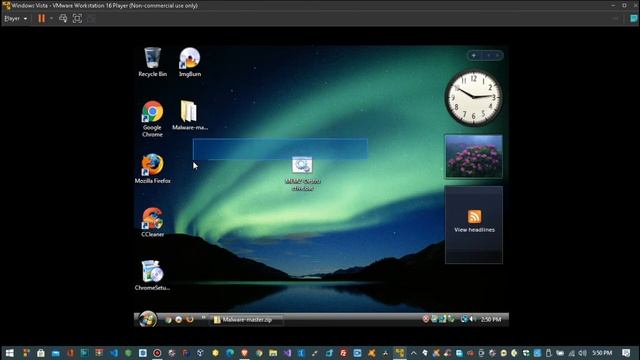Select the Mozilla Firefox desktop shortcut
The width and height of the screenshot is (640, 360).
(x=153, y=169)
